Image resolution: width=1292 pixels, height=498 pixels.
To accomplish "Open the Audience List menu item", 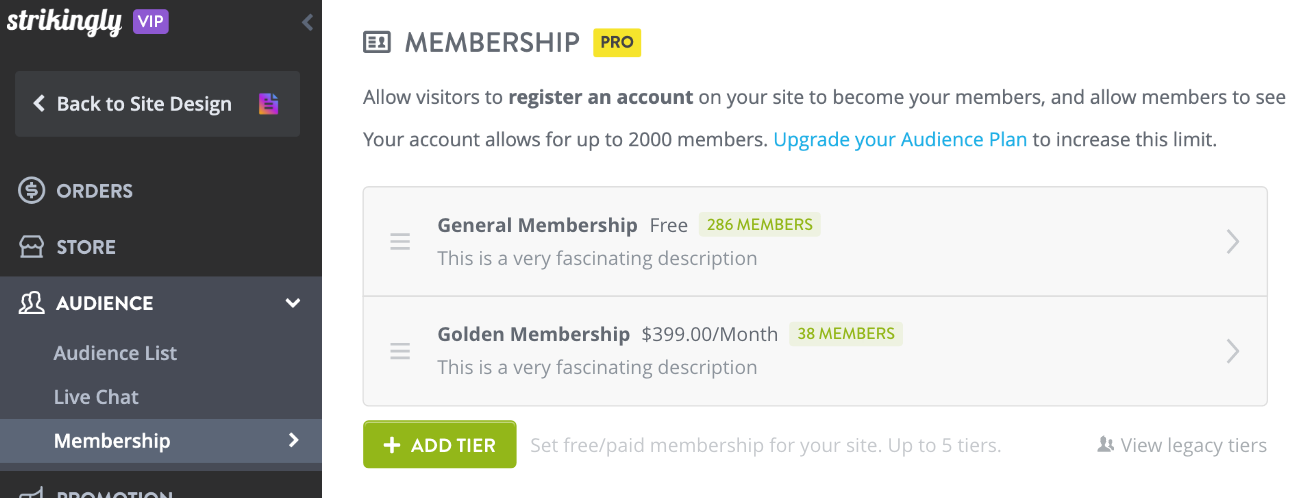I will (x=115, y=353).
